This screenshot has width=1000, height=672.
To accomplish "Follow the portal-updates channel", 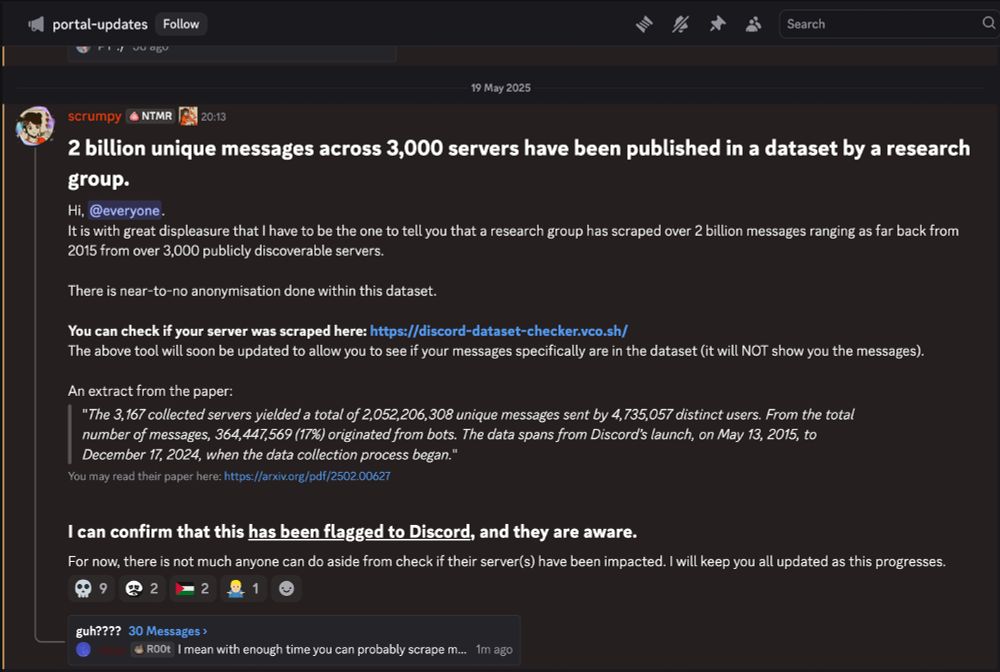I will pos(181,24).
